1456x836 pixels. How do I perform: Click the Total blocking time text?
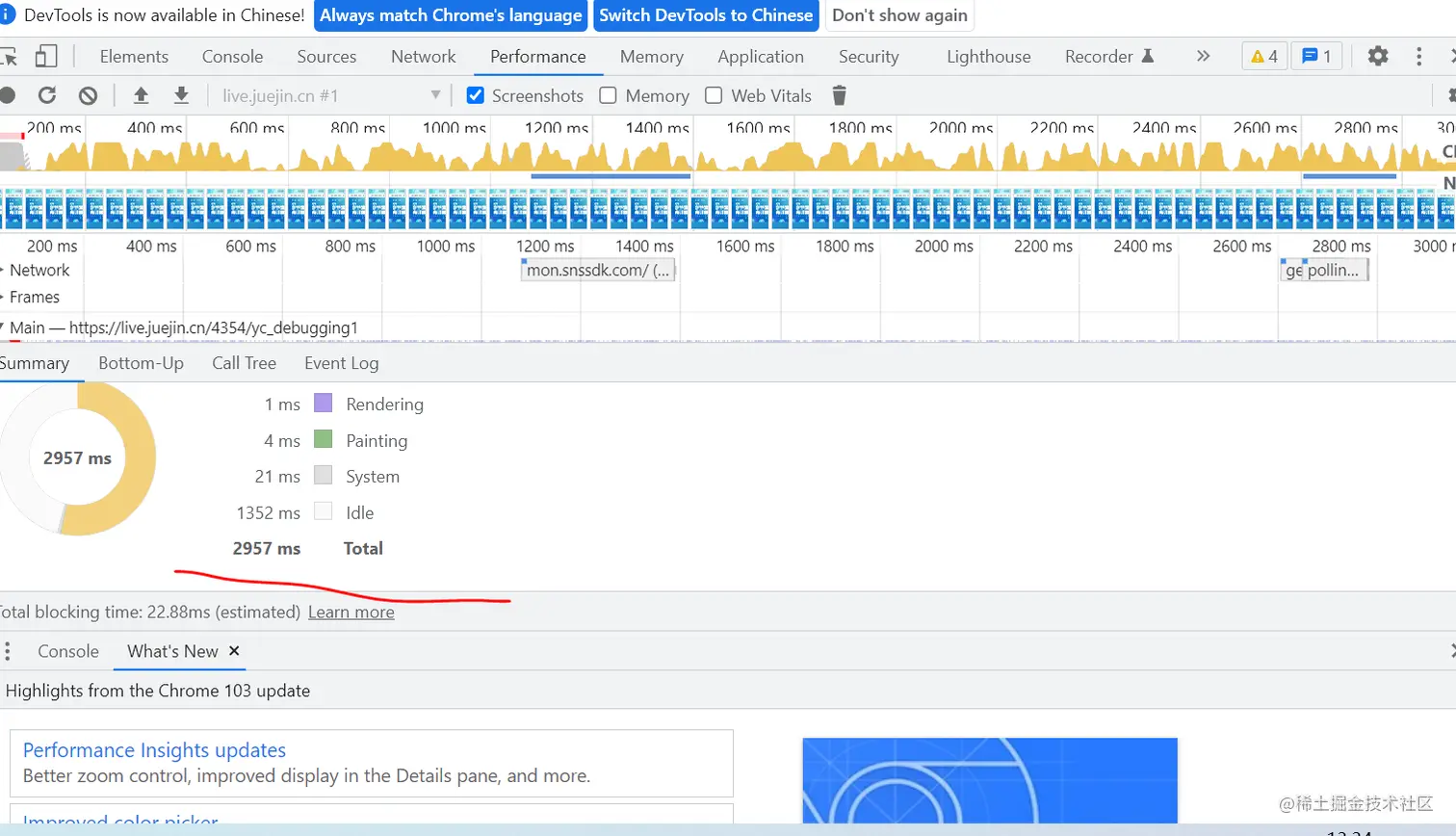(x=149, y=612)
